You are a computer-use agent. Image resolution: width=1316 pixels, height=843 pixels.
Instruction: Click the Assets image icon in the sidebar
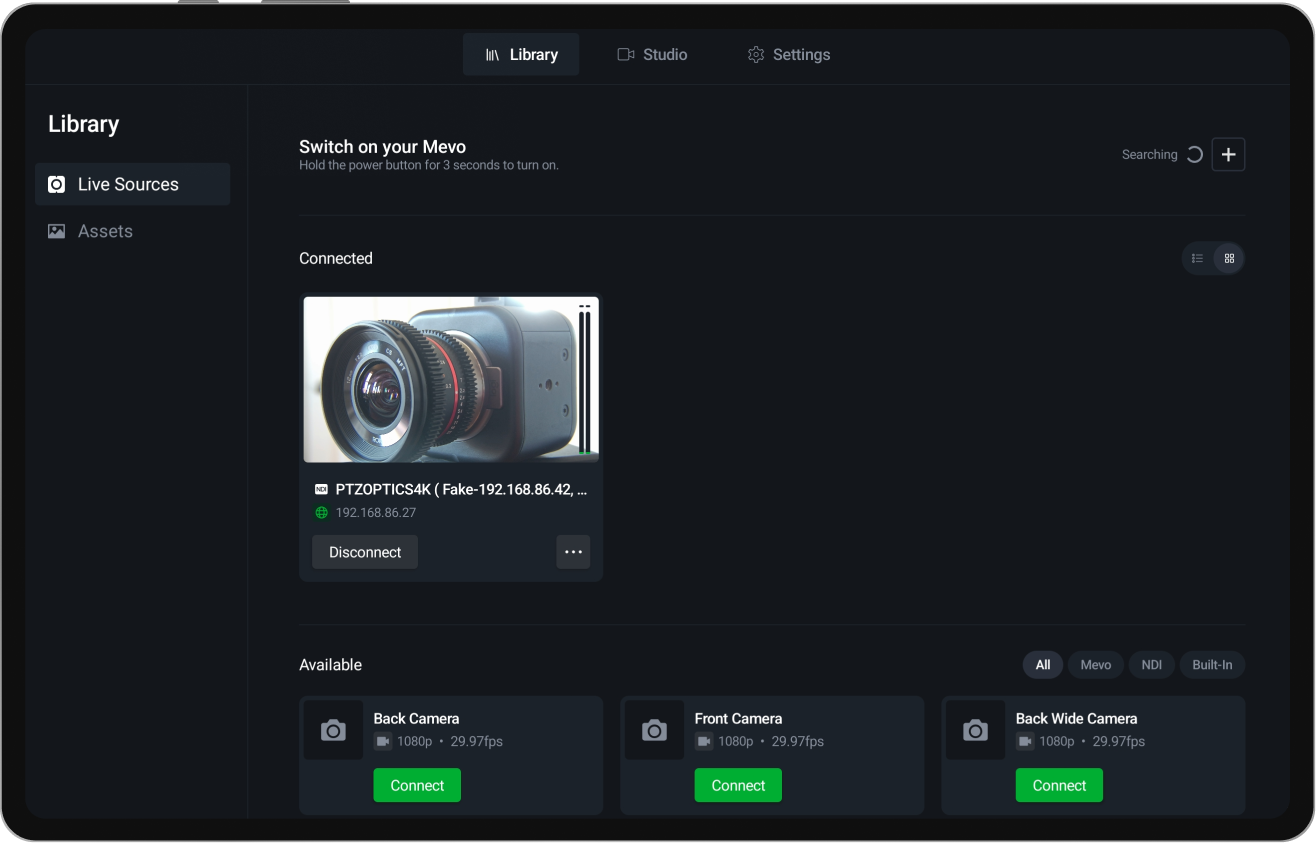click(57, 231)
